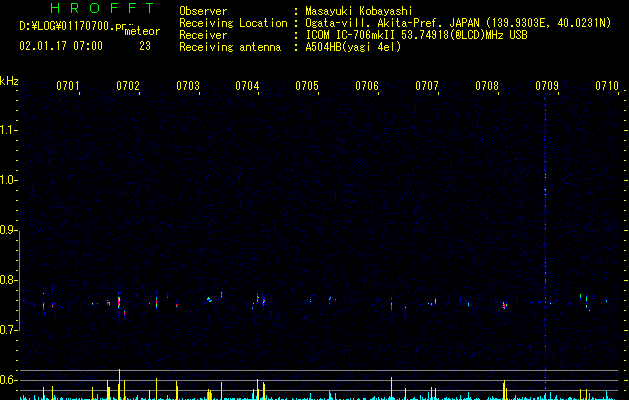The width and height of the screenshot is (629, 400).
Task: Select the antenna value A504HB(yagi 4el)
Action: (353, 47)
